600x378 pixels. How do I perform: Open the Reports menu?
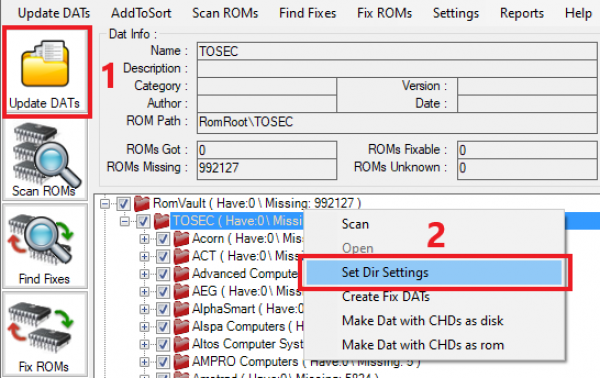pos(522,13)
